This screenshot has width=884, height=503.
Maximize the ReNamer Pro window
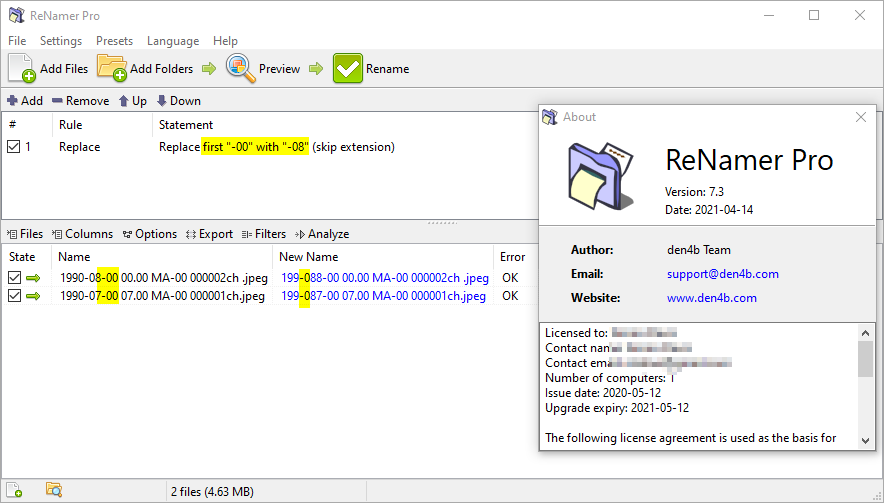tap(814, 15)
